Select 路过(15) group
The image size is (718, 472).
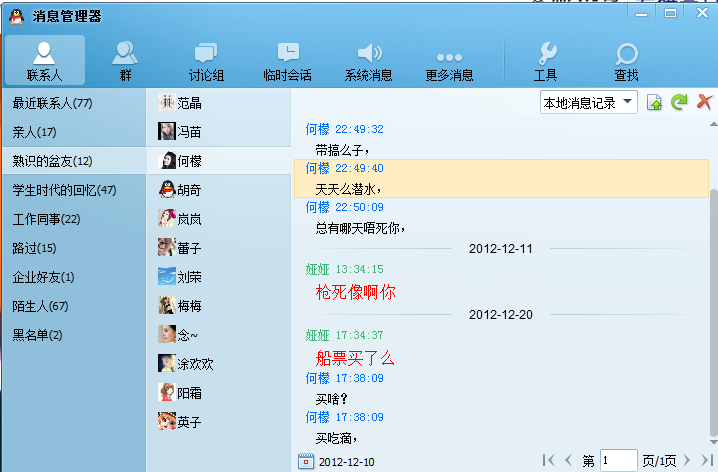(x=74, y=248)
